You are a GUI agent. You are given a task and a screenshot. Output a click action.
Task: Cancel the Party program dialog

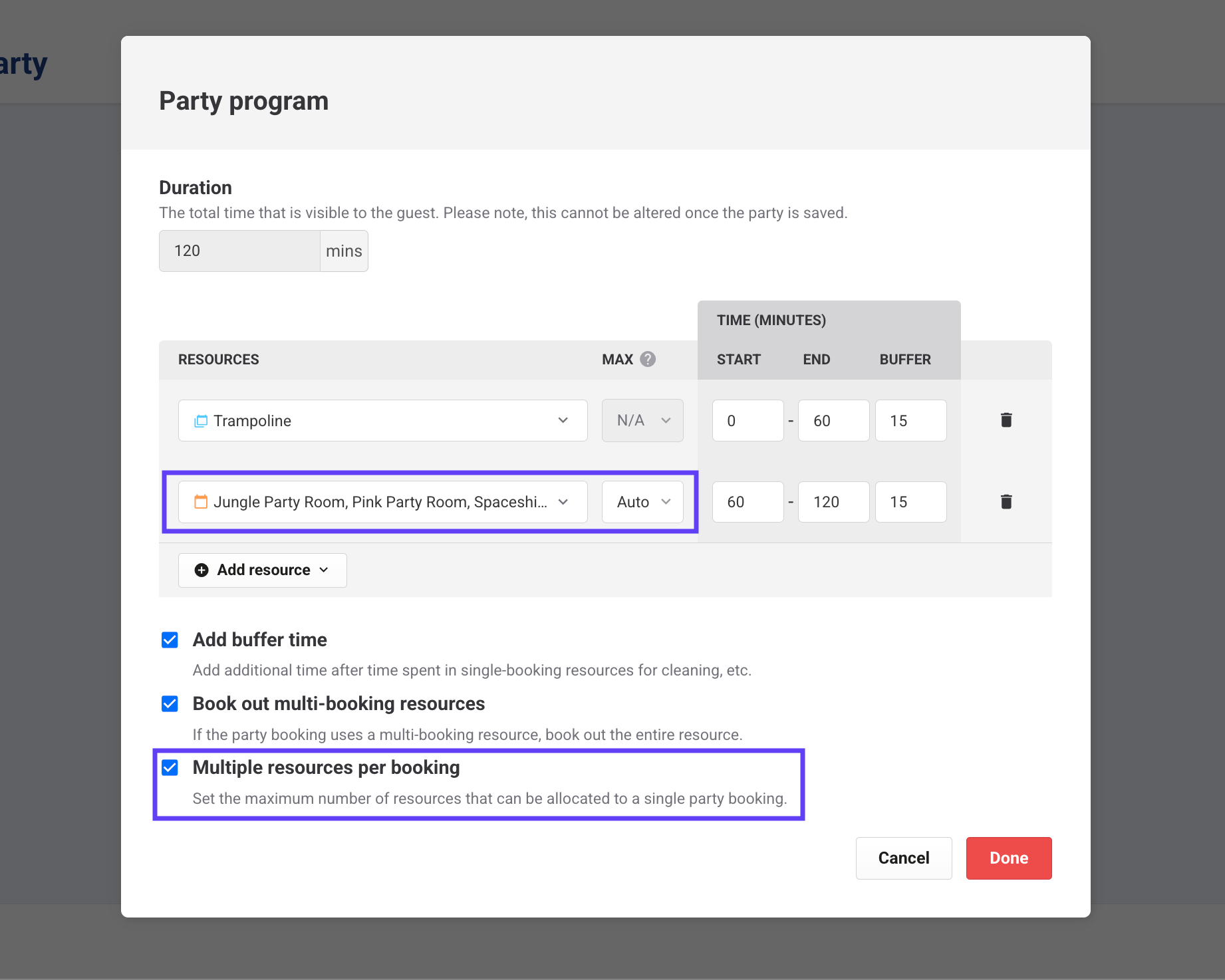point(903,858)
